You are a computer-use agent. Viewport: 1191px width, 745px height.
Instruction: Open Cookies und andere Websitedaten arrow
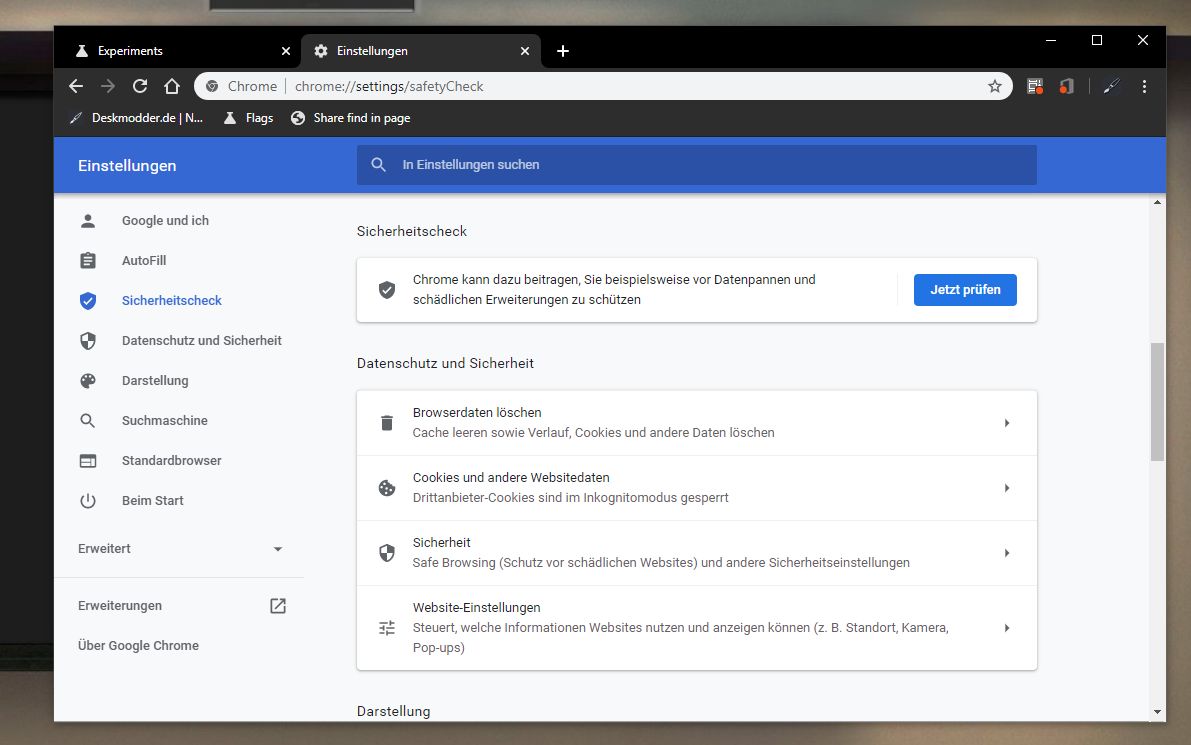click(x=1006, y=488)
